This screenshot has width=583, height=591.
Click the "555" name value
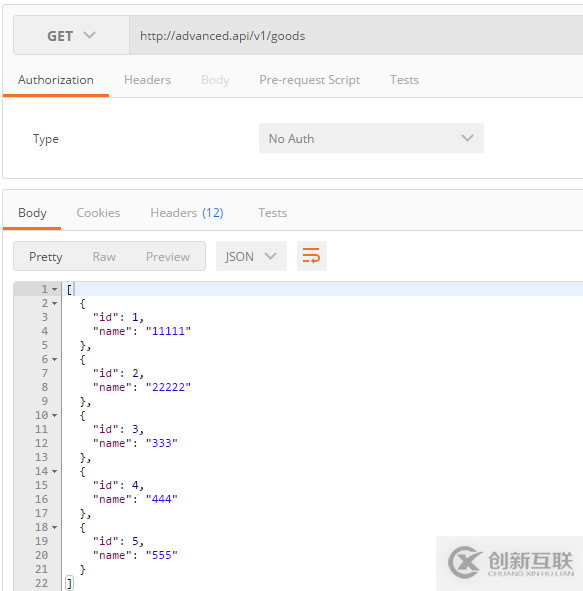pyautogui.click(x=162, y=555)
